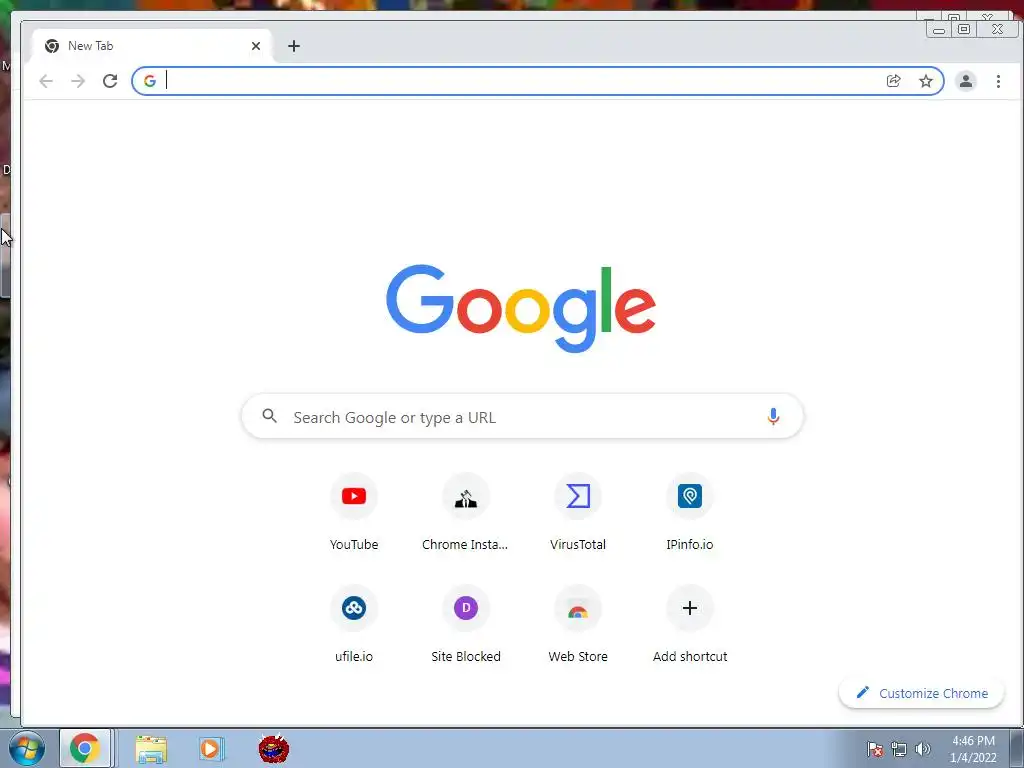Screen dimensions: 1024x768
Task: Click the red monster taskbar icon
Action: click(x=274, y=748)
